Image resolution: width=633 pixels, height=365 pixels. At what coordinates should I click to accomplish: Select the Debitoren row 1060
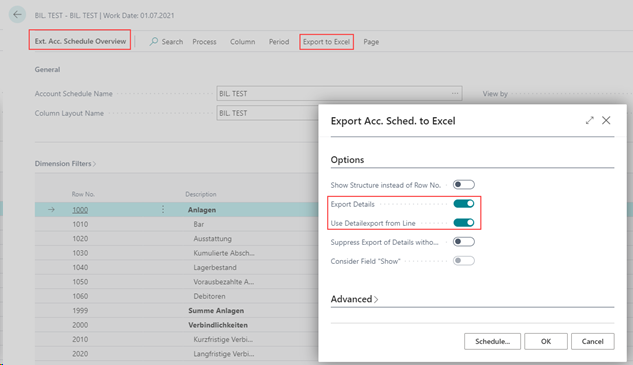pos(176,296)
